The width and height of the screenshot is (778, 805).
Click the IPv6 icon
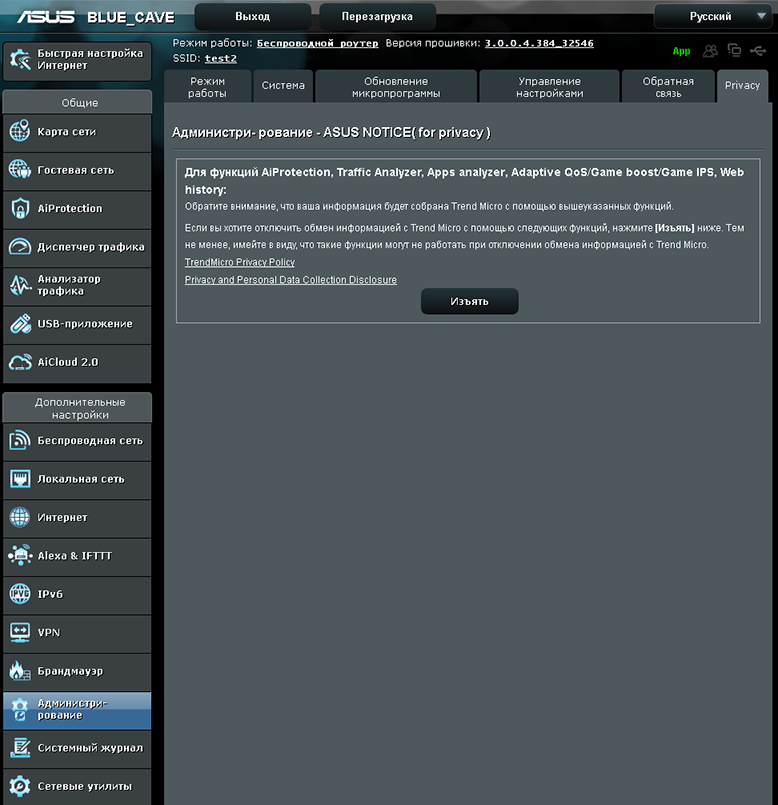tap(20, 594)
